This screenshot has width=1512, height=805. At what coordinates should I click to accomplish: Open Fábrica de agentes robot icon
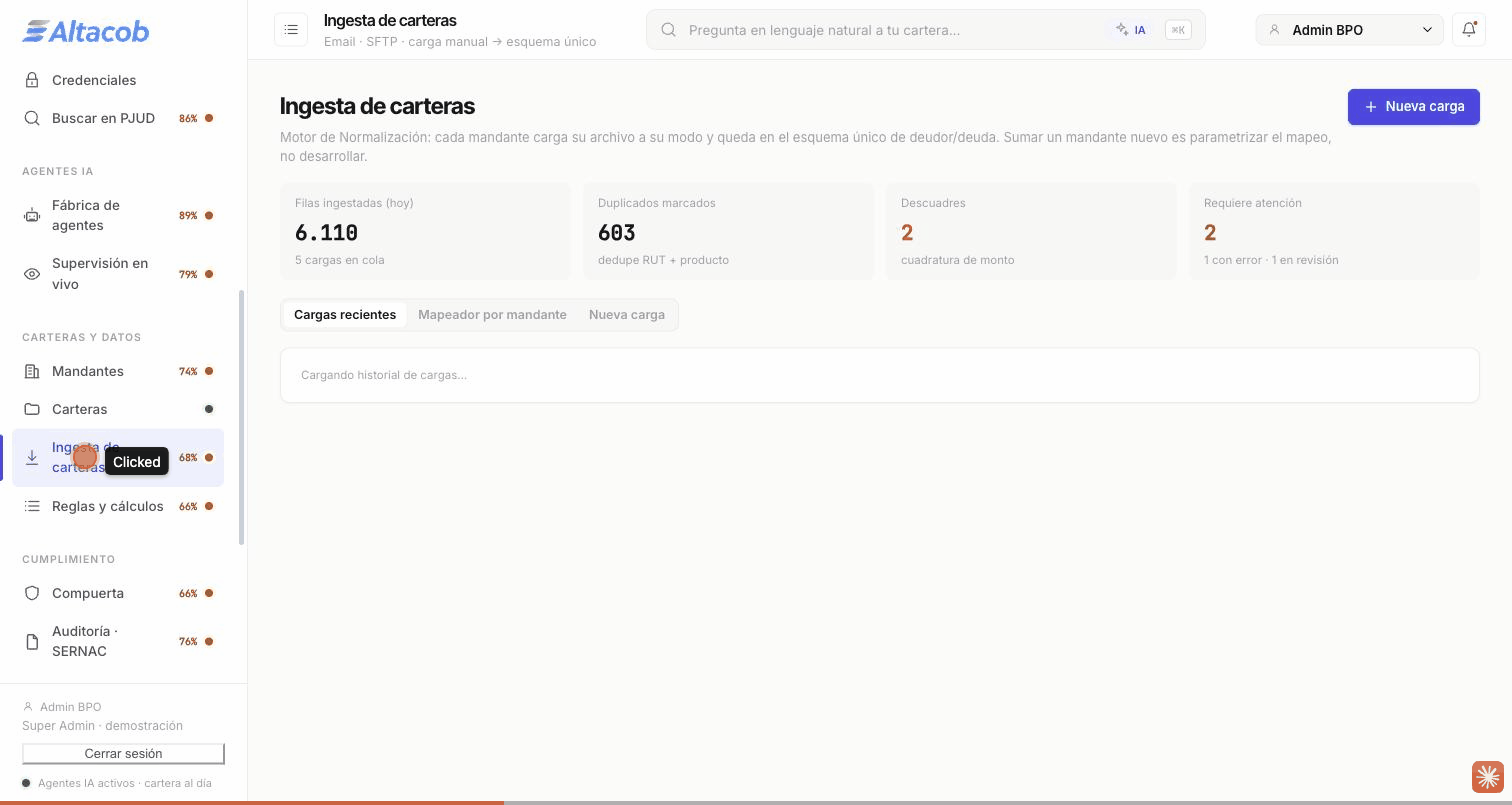(32, 215)
